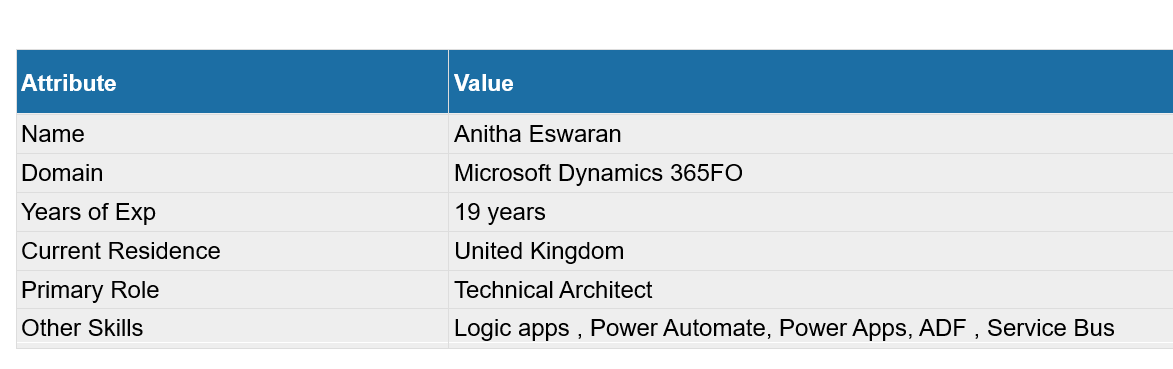This screenshot has height=369, width=1173.
Task: Select the Other Skills cell
Action: 233,329
